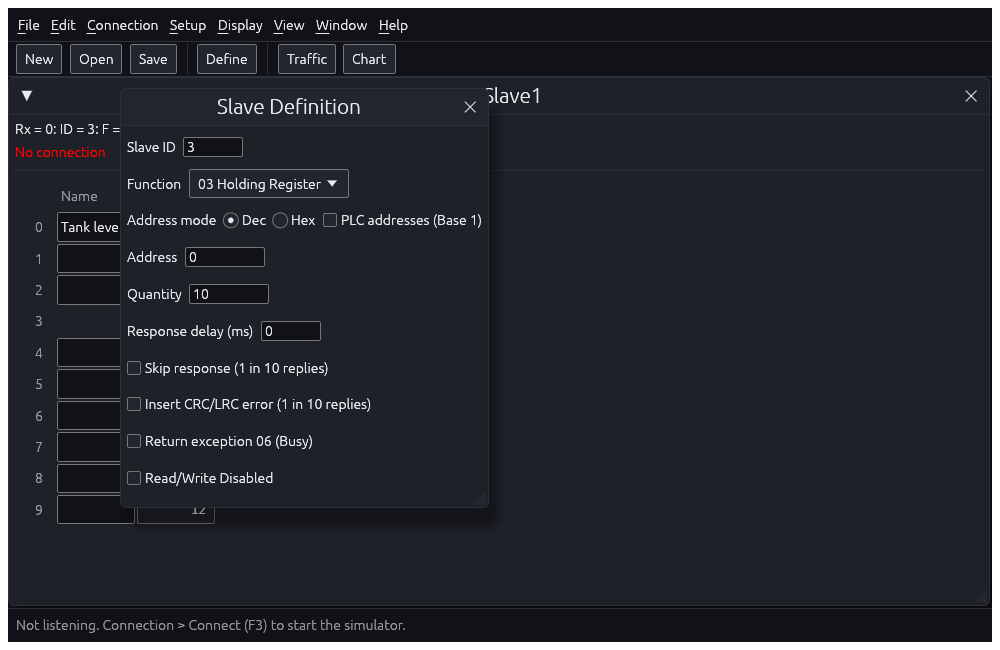Open the Help menu
Viewport: 1000px width, 650px height.
pos(393,26)
